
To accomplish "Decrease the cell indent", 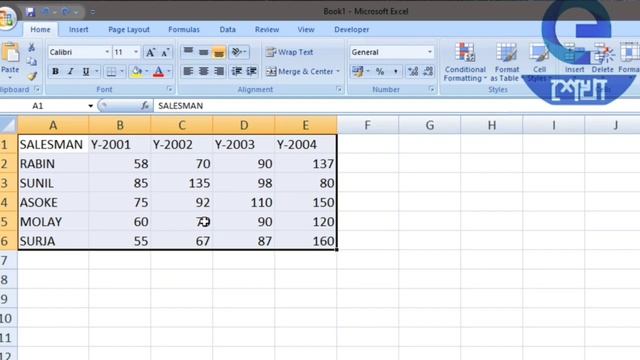I will 236,71.
